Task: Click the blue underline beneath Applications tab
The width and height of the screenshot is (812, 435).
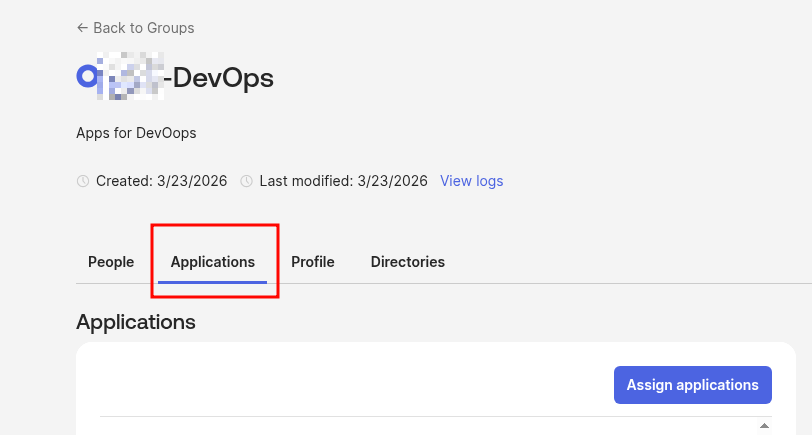Action: point(213,282)
